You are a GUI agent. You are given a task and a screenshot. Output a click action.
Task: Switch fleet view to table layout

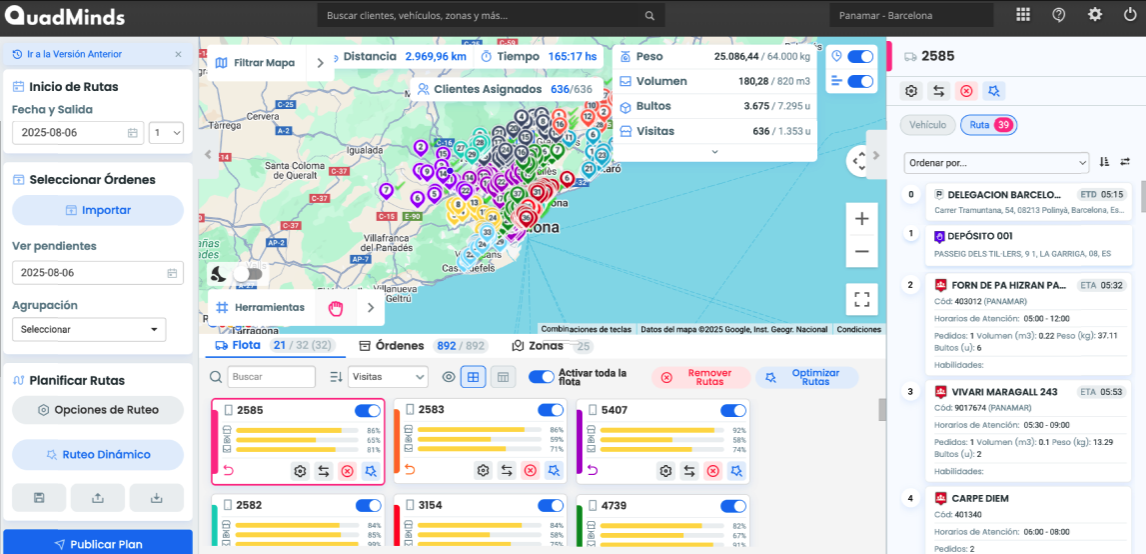[x=503, y=377]
